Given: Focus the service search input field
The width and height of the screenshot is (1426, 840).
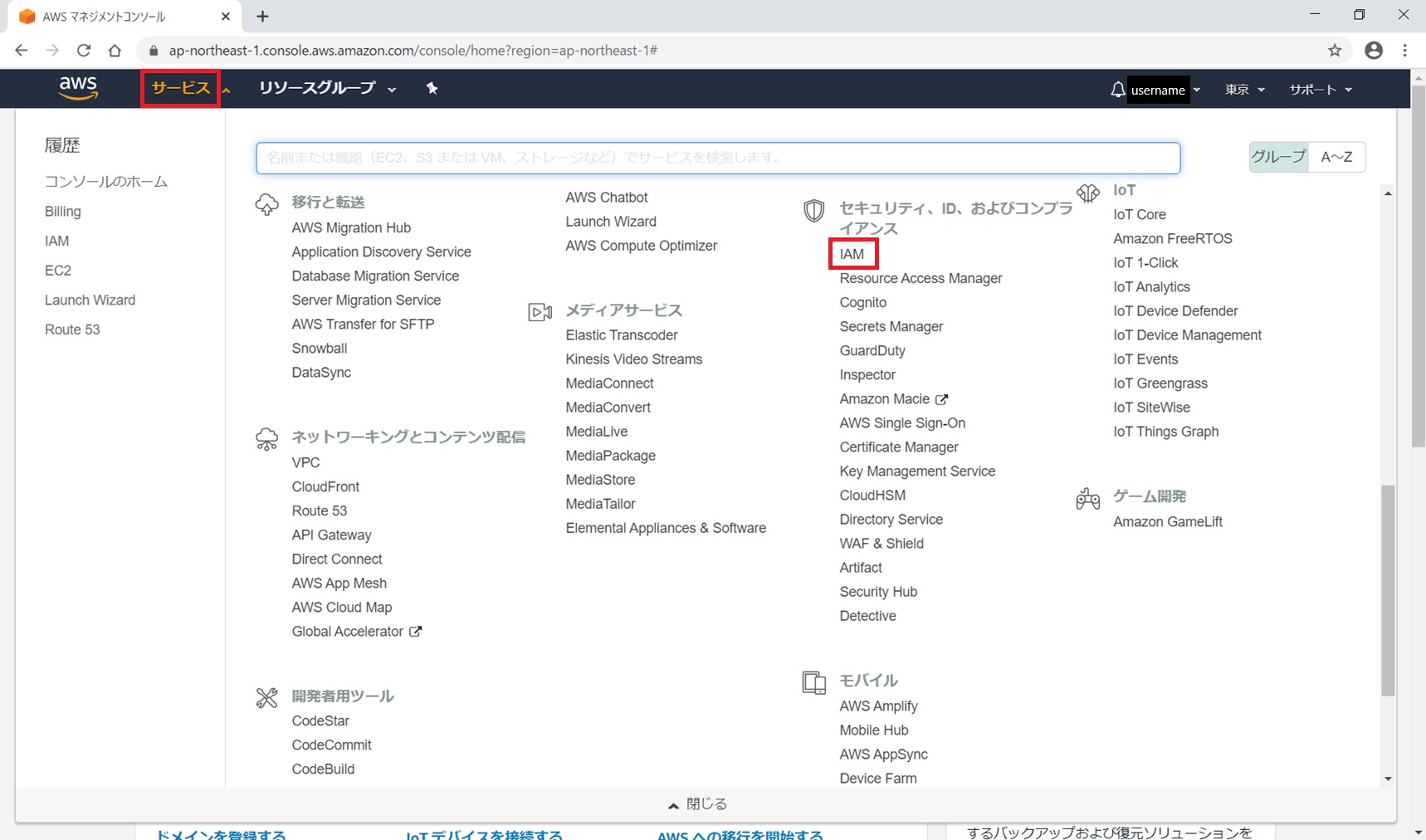Looking at the screenshot, I should [x=718, y=158].
